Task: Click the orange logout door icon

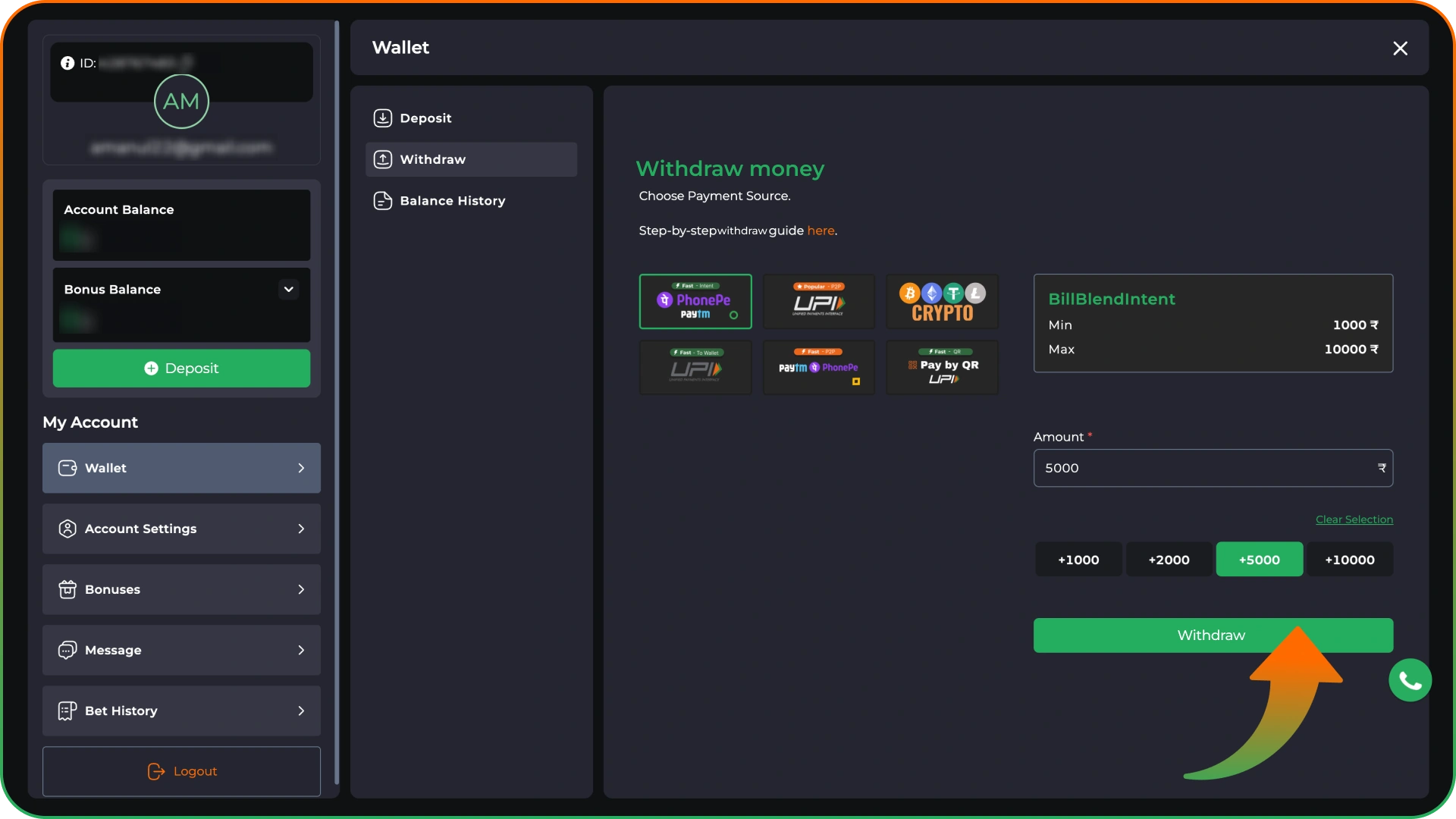Action: [155, 771]
